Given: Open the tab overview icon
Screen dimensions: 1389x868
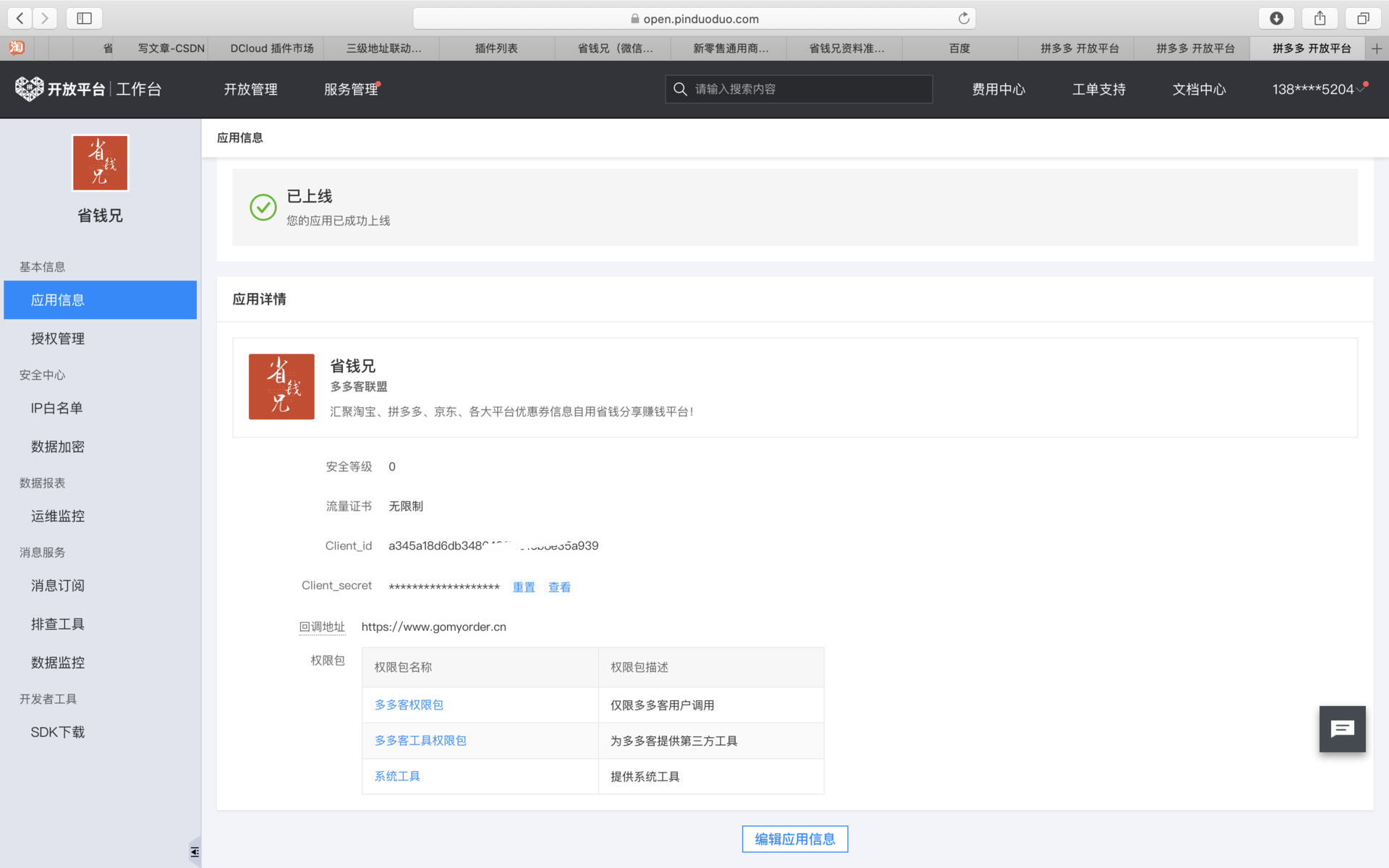Looking at the screenshot, I should (1363, 18).
